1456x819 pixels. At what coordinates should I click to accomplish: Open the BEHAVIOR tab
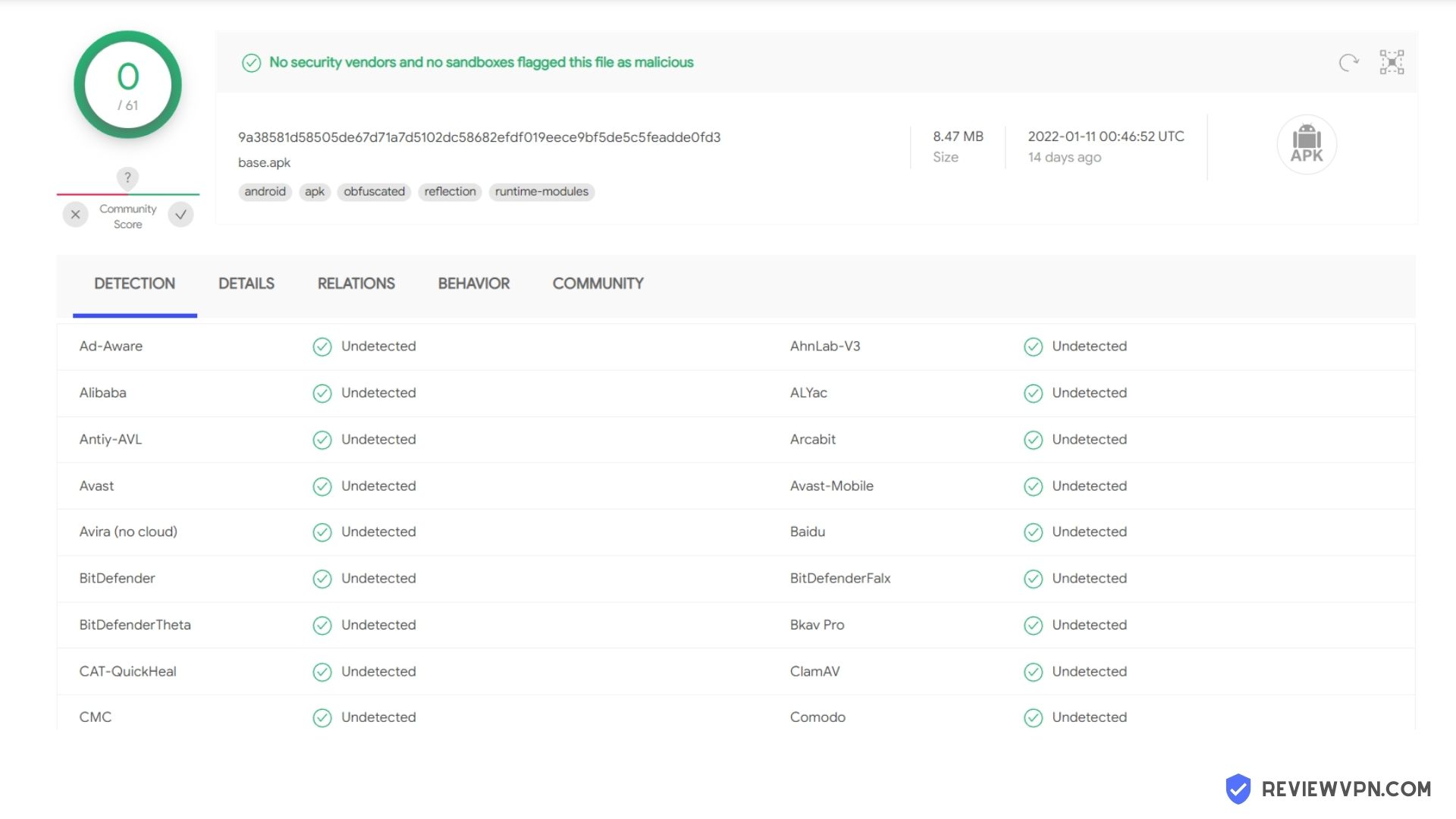(474, 284)
